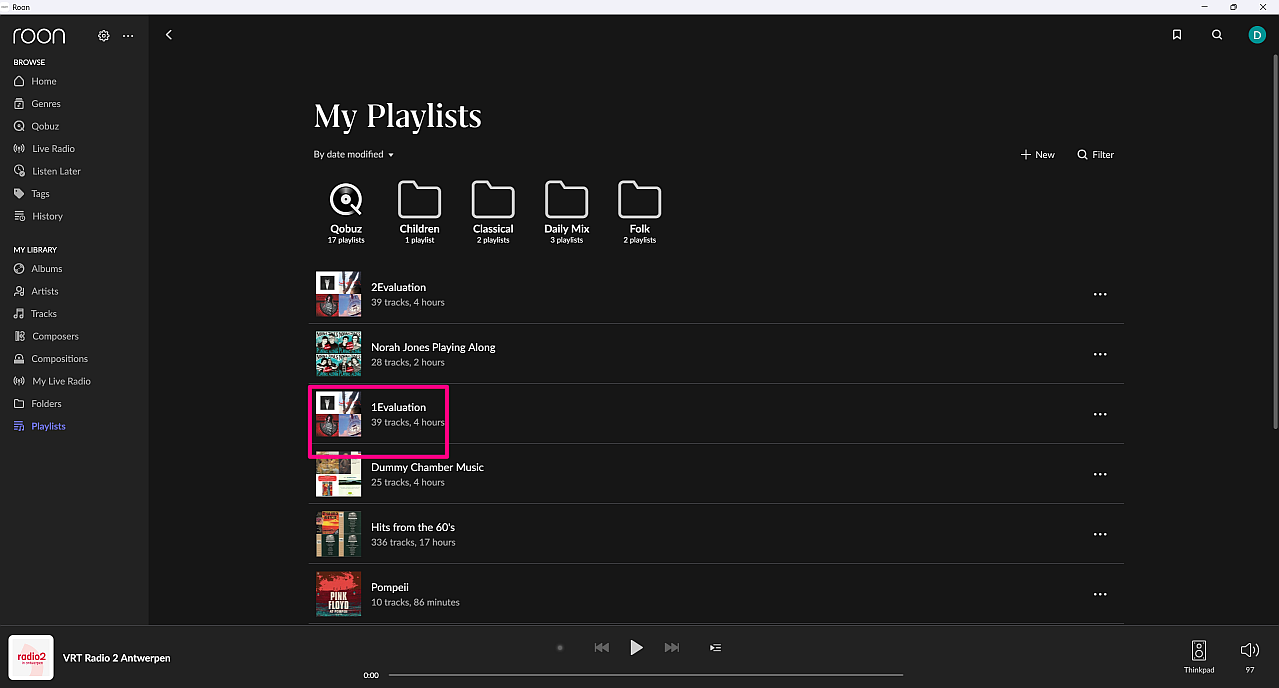Open more options for Pompeii playlist

pyautogui.click(x=1100, y=594)
